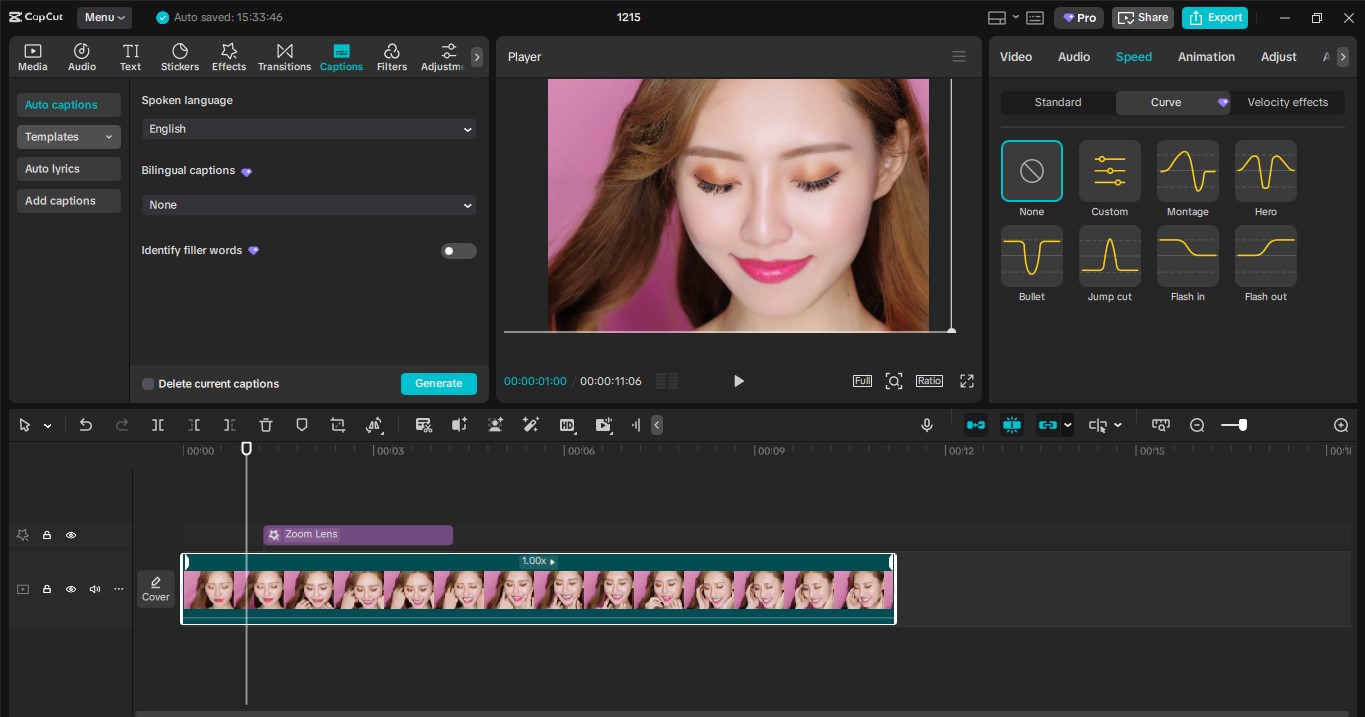Open the Filters panel
The image size is (1365, 717).
[391, 56]
